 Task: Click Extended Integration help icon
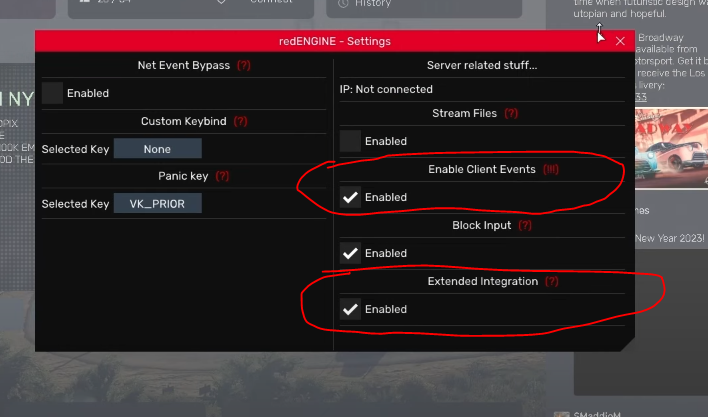click(552, 282)
